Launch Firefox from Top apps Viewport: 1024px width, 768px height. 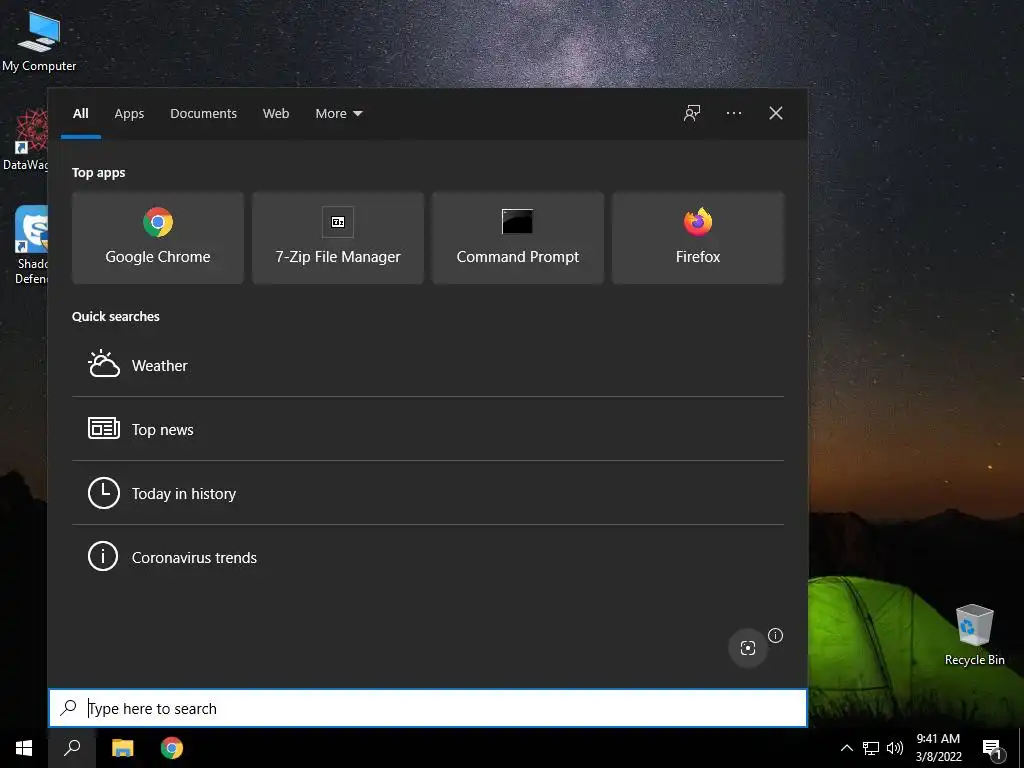(697, 238)
